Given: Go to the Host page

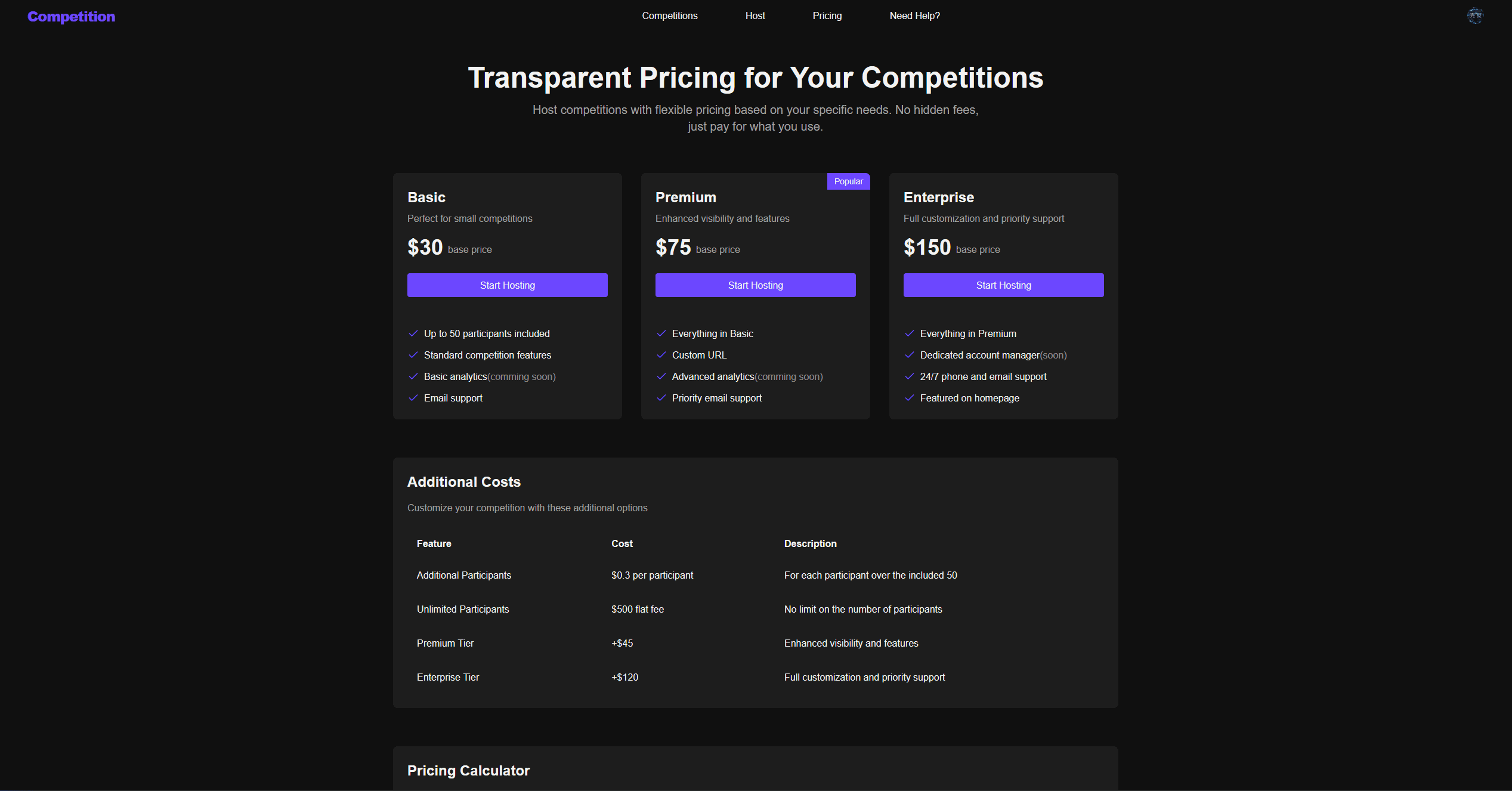Looking at the screenshot, I should [x=755, y=16].
